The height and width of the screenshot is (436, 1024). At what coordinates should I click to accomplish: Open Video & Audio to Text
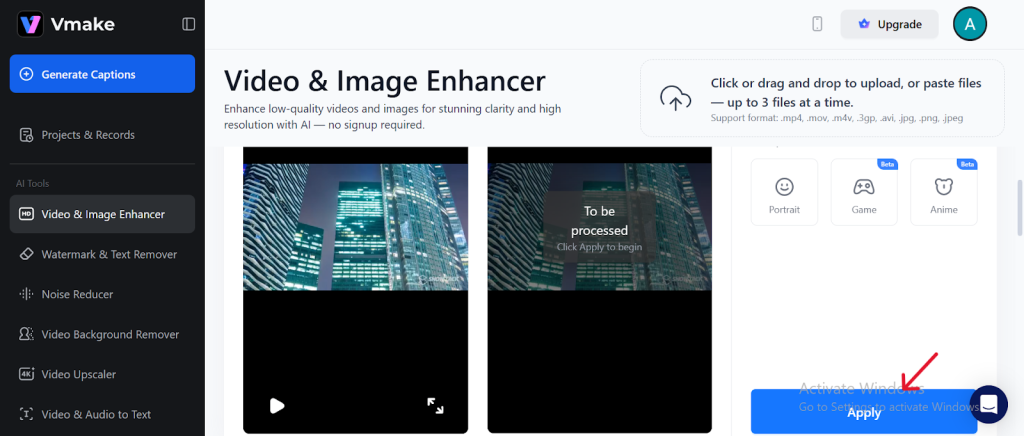(96, 414)
